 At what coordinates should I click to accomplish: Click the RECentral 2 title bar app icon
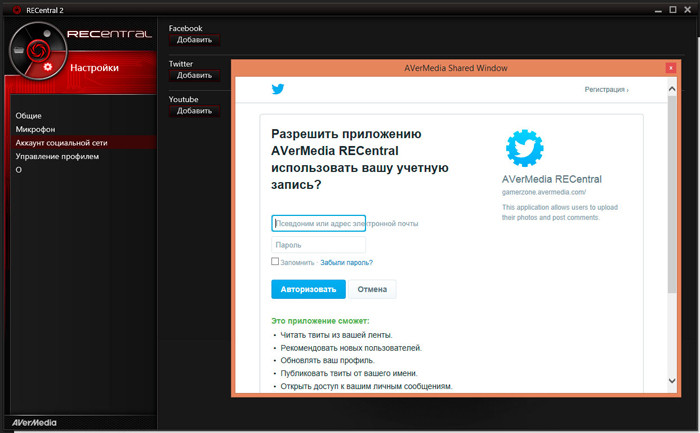click(x=17, y=10)
